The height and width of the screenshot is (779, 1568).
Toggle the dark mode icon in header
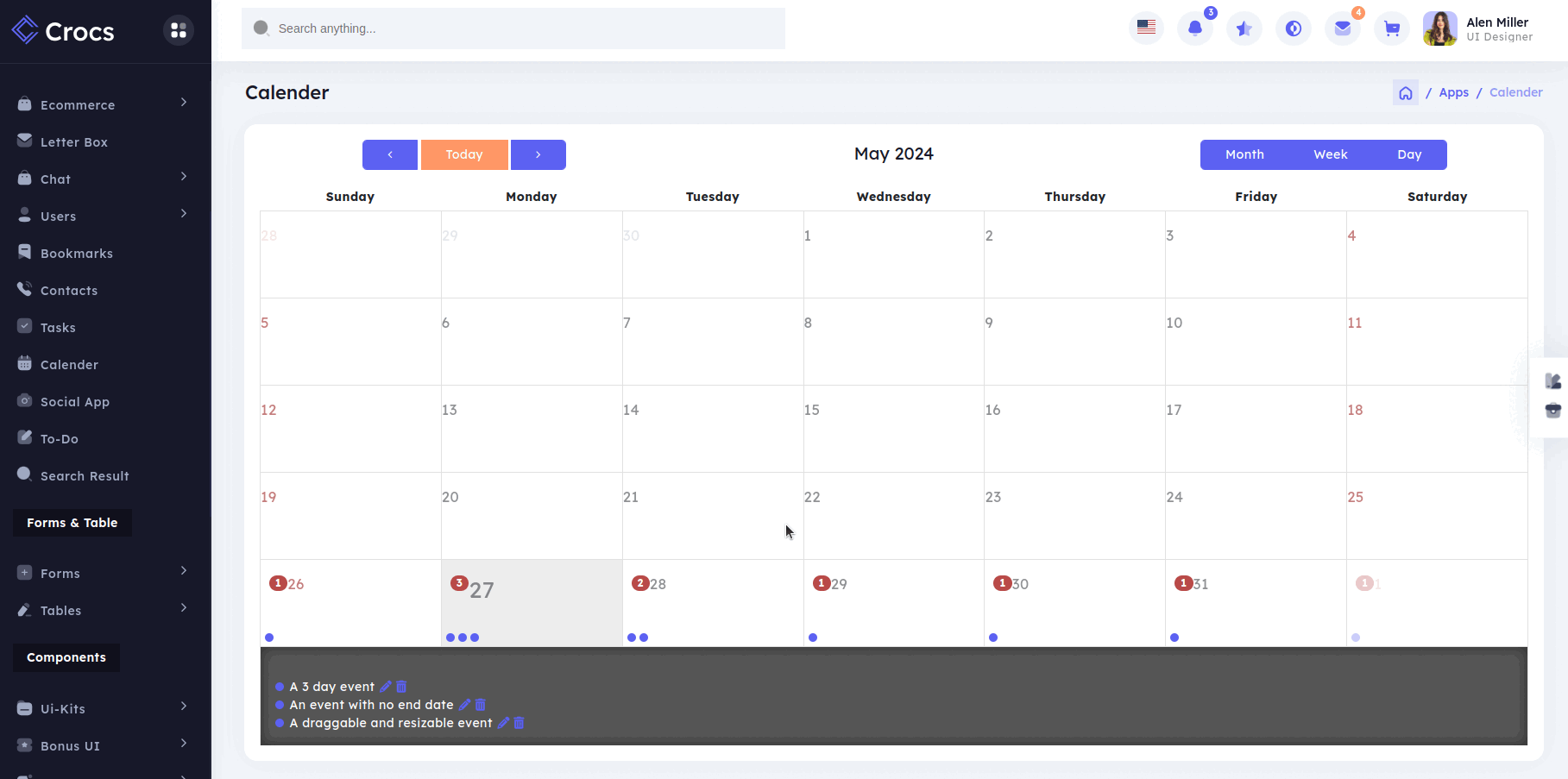click(1294, 28)
